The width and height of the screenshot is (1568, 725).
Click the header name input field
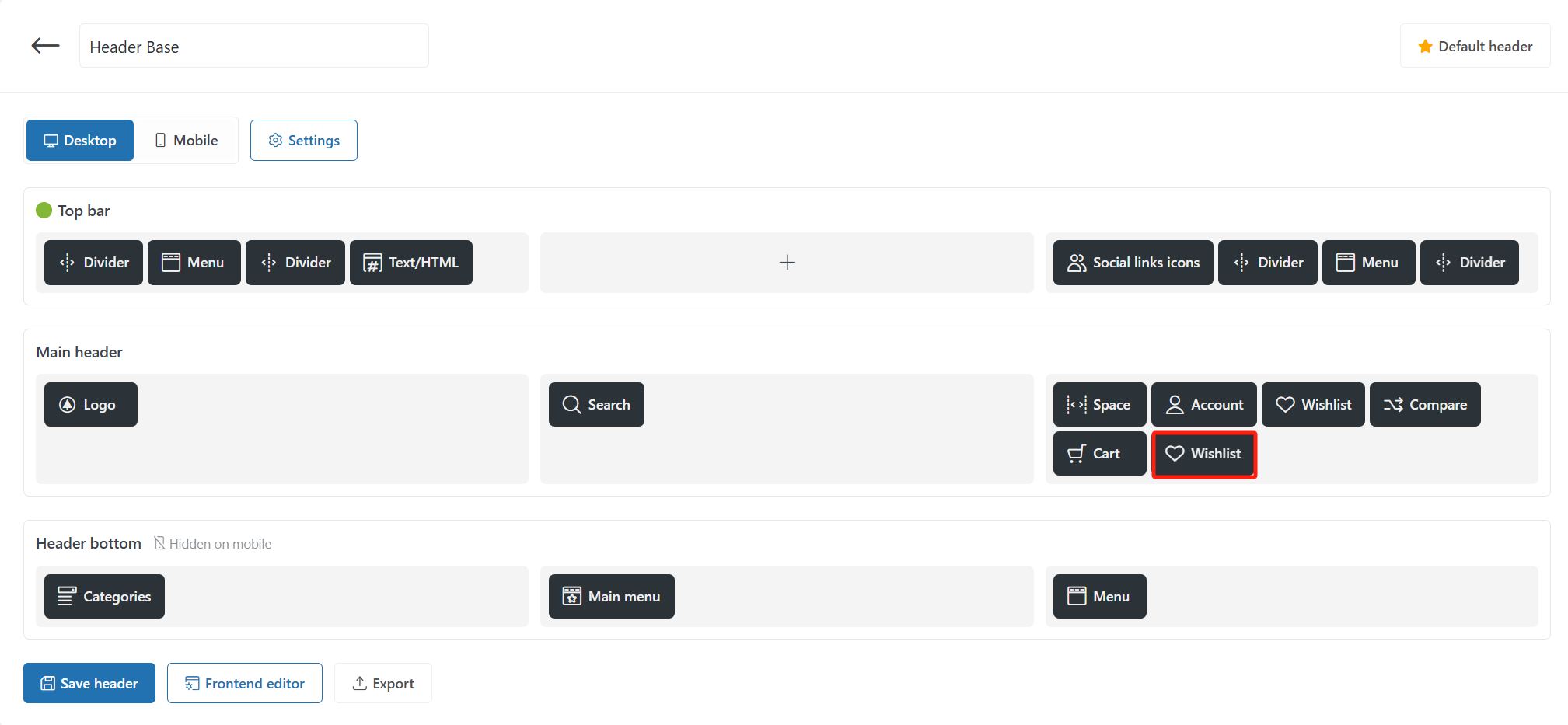[254, 47]
